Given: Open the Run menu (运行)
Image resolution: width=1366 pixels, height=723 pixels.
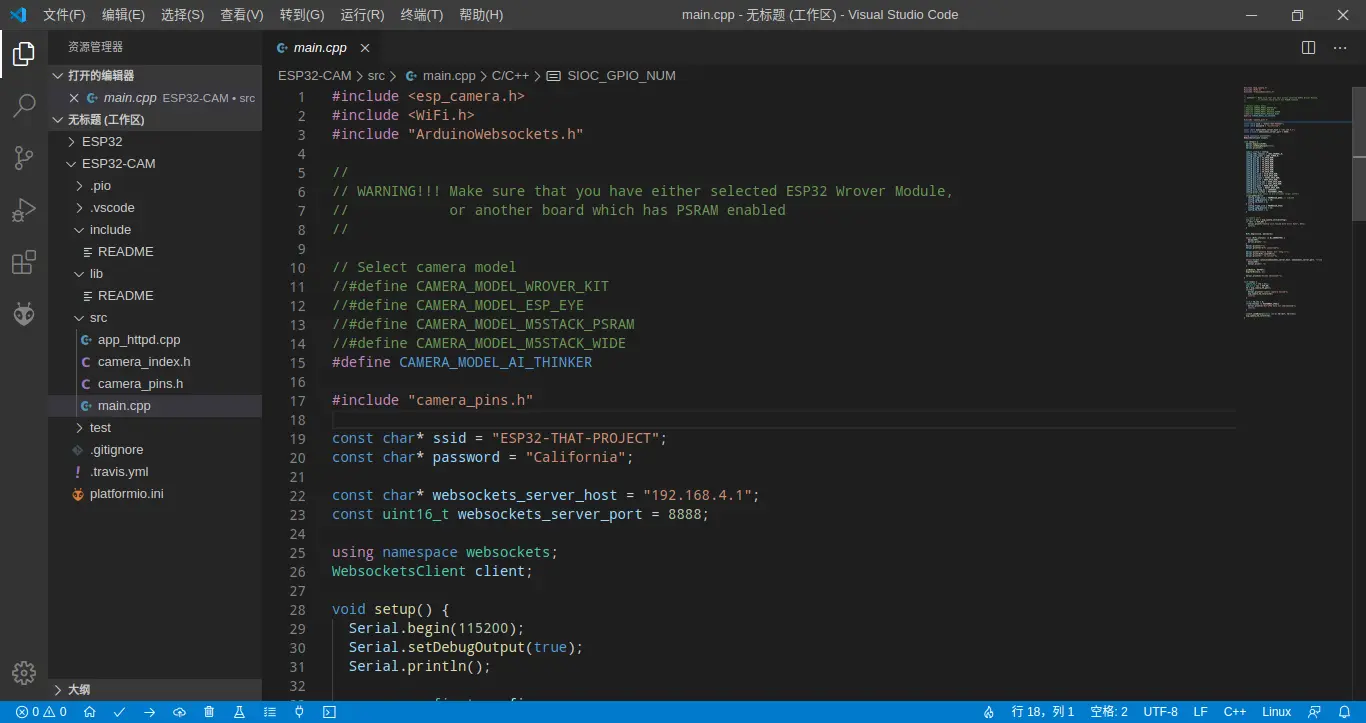Looking at the screenshot, I should point(362,15).
